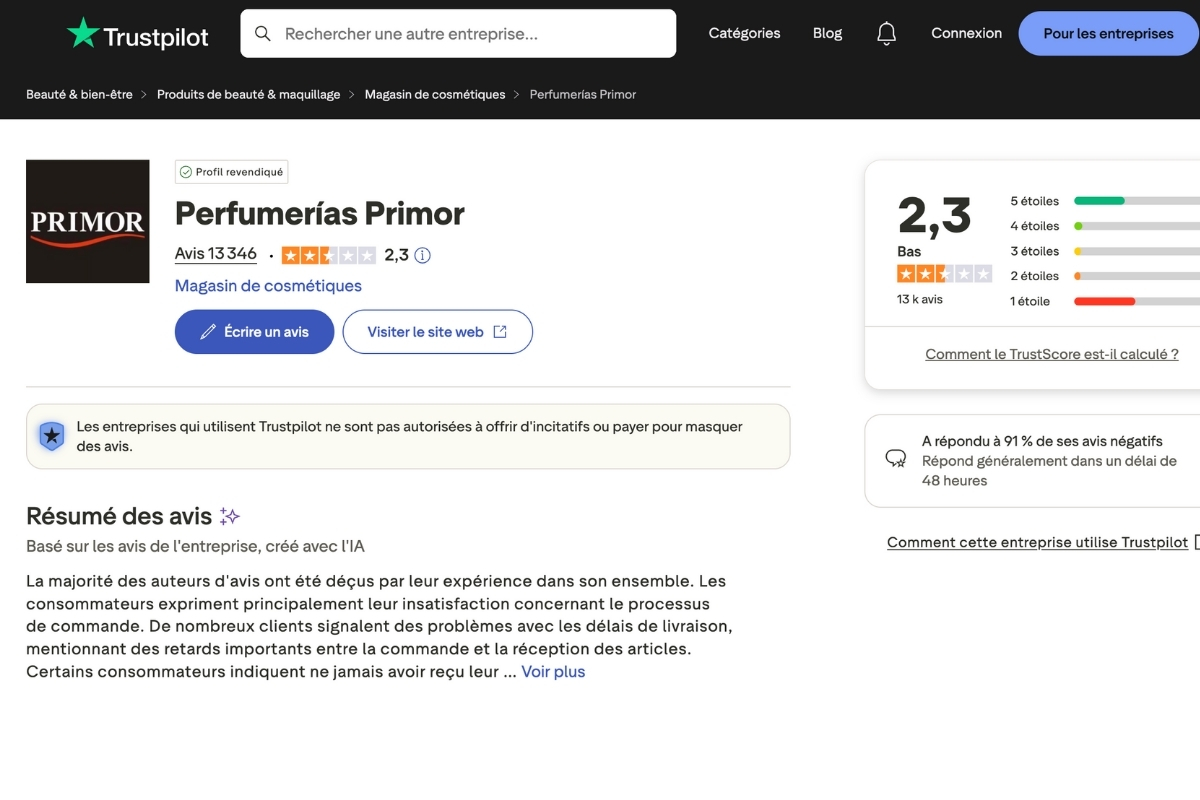Click the Avis 13 346 link
Image resolution: width=1200 pixels, height=800 pixels.
click(215, 253)
